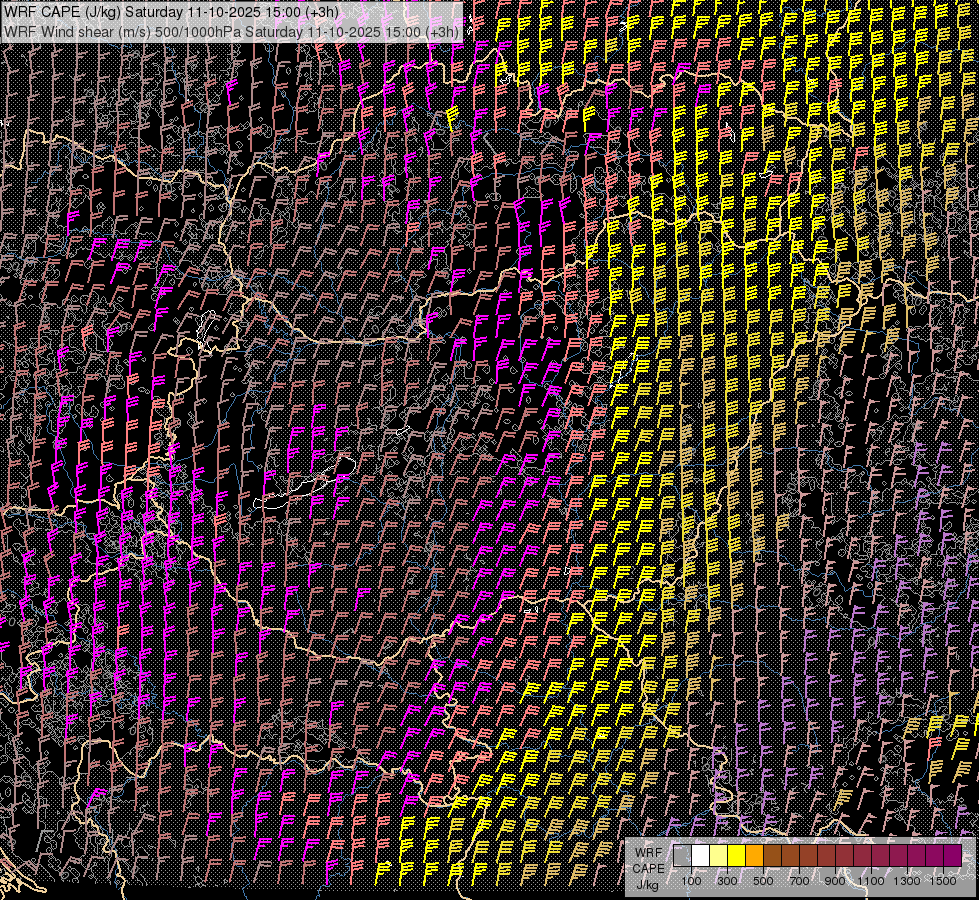Select the gray first swatch in CAPE legend
The height and width of the screenshot is (900, 979).
682,856
